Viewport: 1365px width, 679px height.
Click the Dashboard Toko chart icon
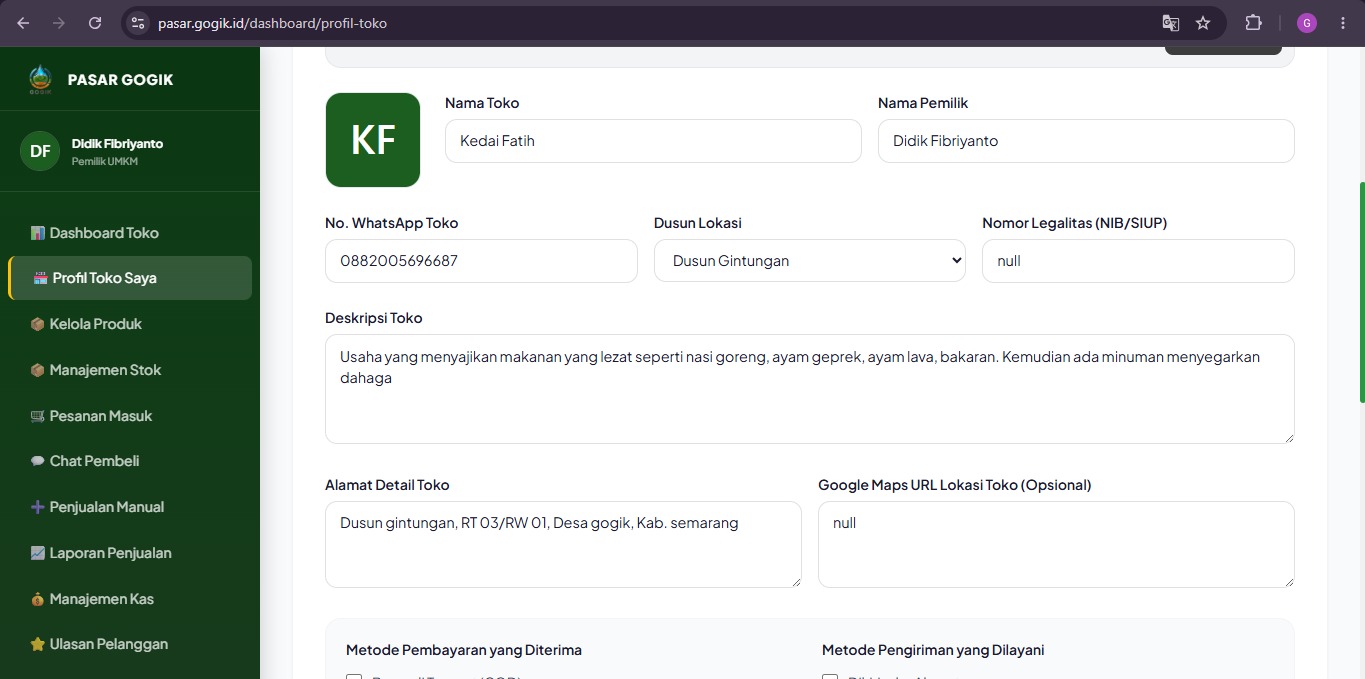[38, 233]
